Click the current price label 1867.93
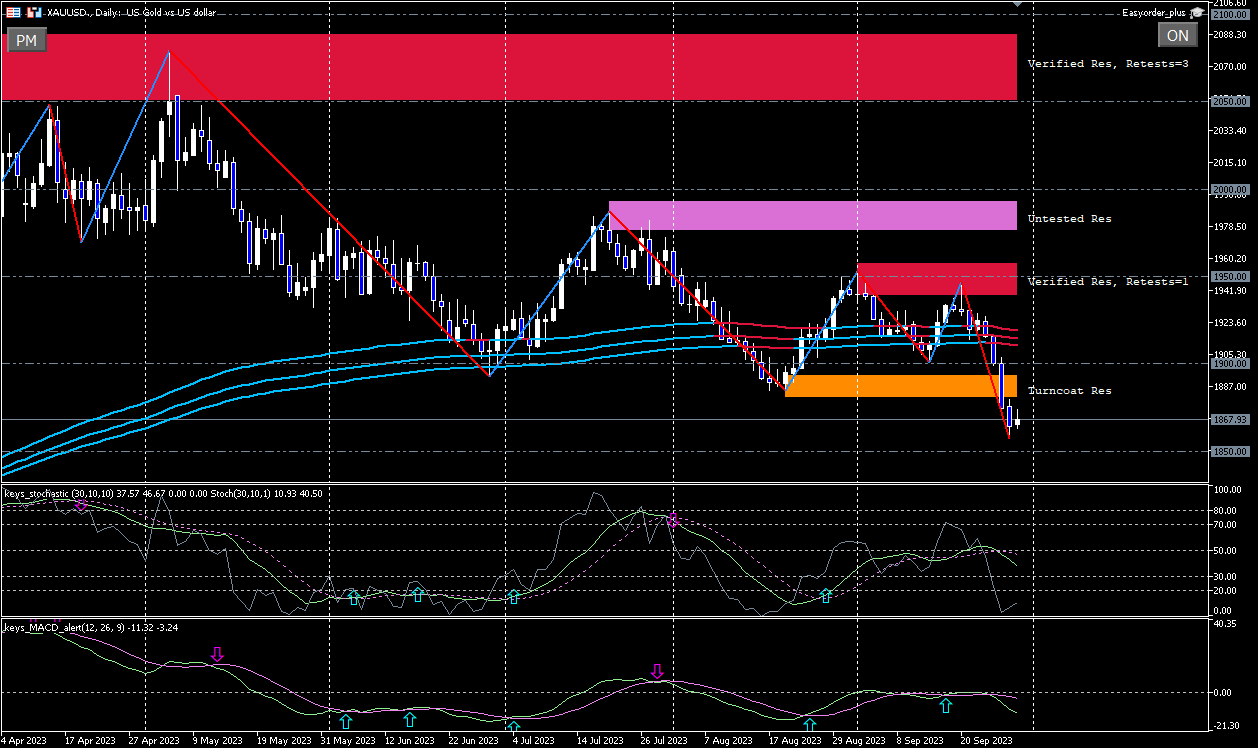The image size is (1258, 748). point(1227,420)
